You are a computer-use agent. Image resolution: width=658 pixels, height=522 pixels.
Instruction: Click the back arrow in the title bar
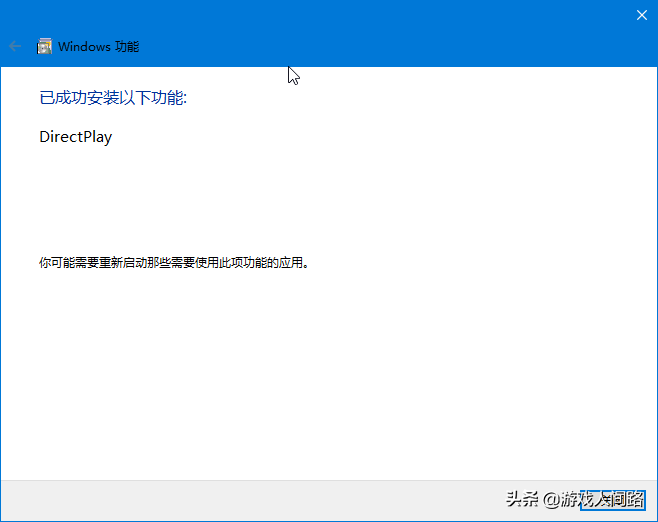[x=15, y=46]
